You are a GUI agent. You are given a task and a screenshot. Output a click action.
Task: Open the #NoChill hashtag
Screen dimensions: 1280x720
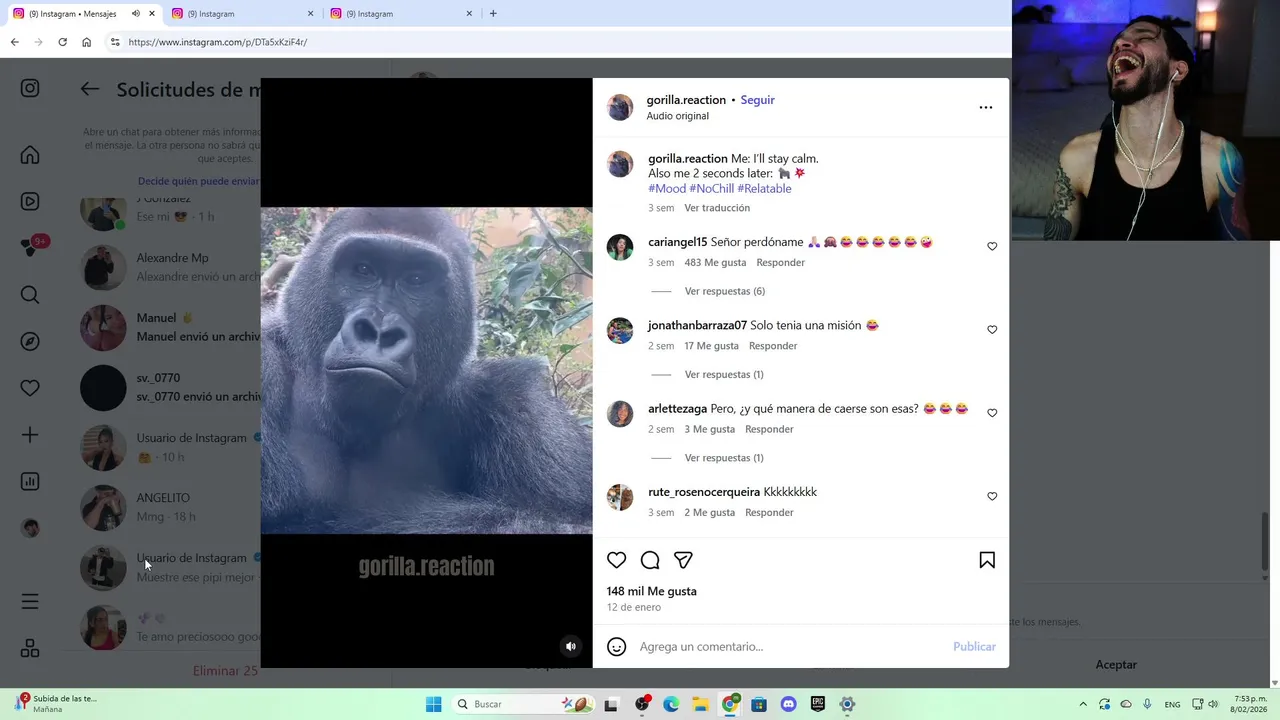tap(711, 188)
